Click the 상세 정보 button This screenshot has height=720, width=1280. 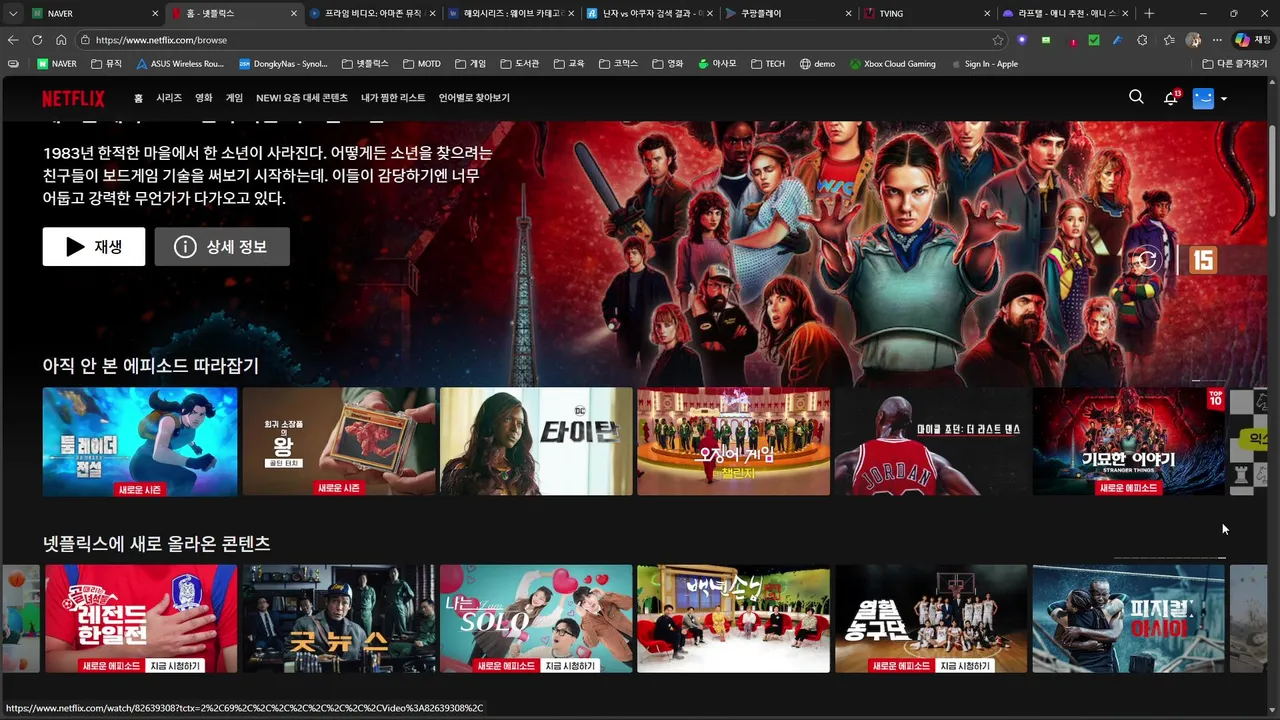222,247
